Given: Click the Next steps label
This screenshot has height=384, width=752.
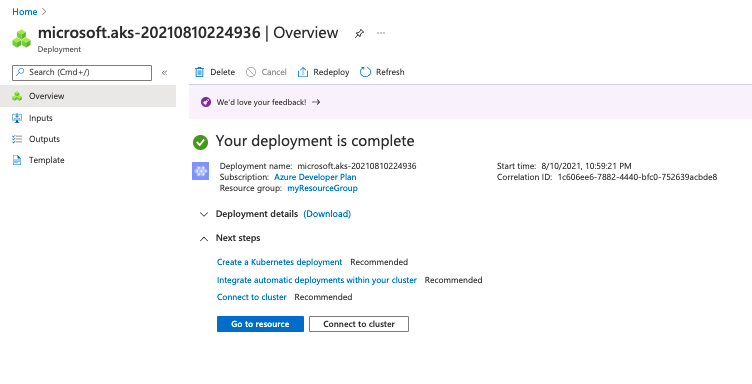Looking at the screenshot, I should (x=238, y=238).
